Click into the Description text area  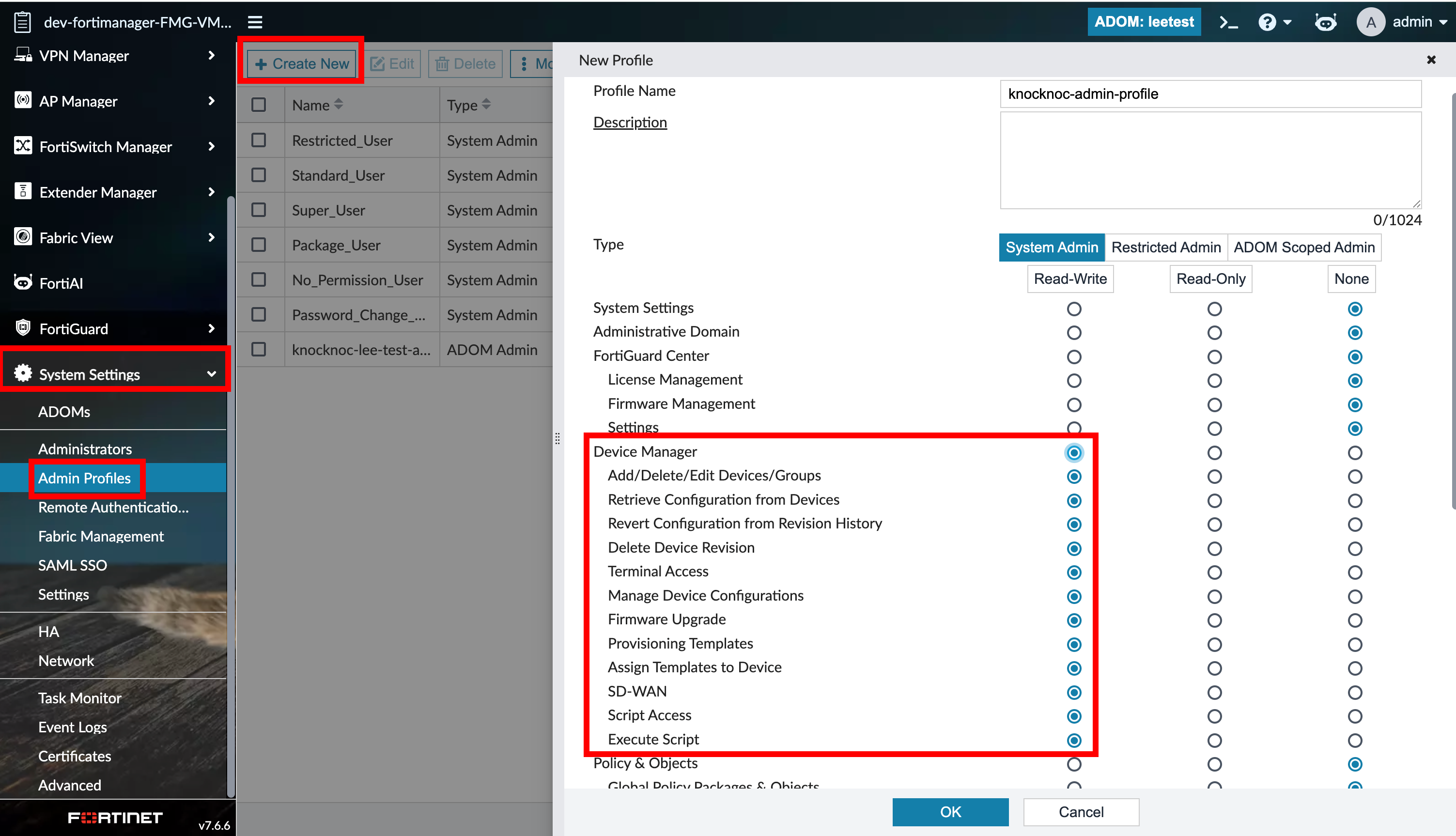coord(1210,160)
